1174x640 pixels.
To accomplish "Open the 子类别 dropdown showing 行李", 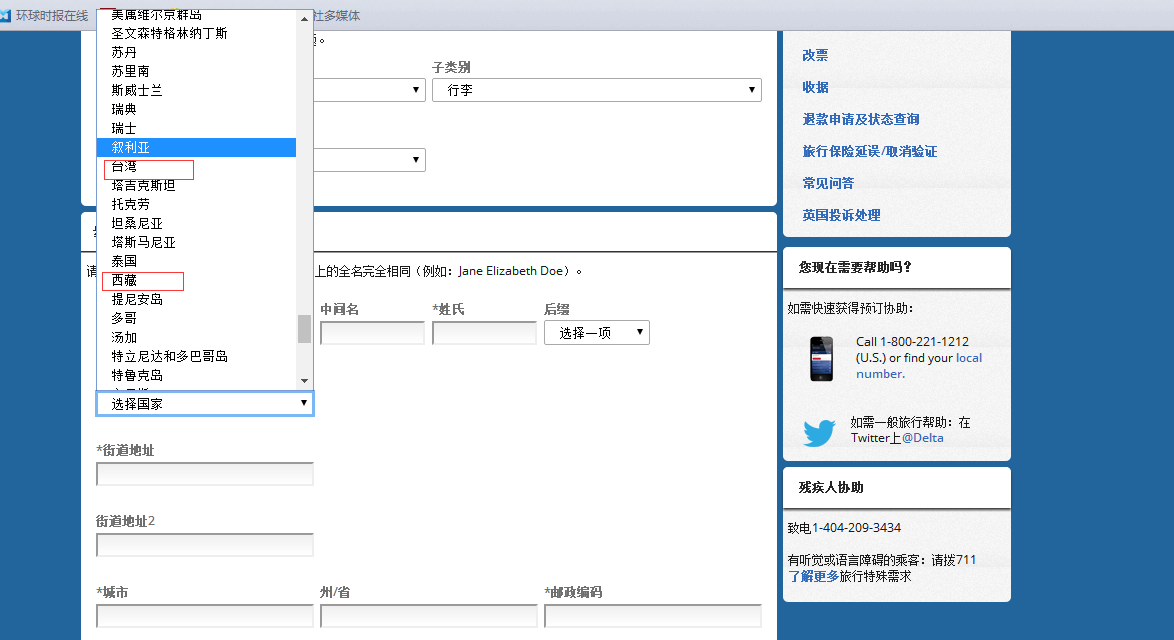I will [x=597, y=90].
